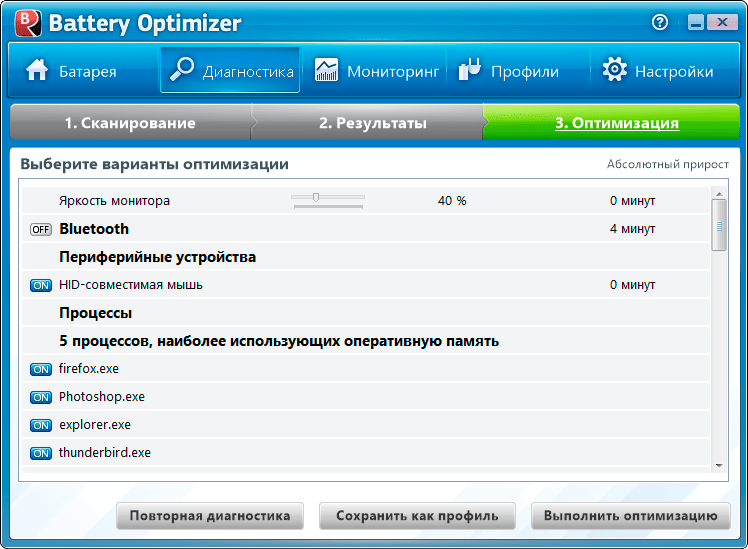Image resolution: width=748 pixels, height=549 pixels.
Task: Click the Яркость монитора label
Action: (114, 201)
